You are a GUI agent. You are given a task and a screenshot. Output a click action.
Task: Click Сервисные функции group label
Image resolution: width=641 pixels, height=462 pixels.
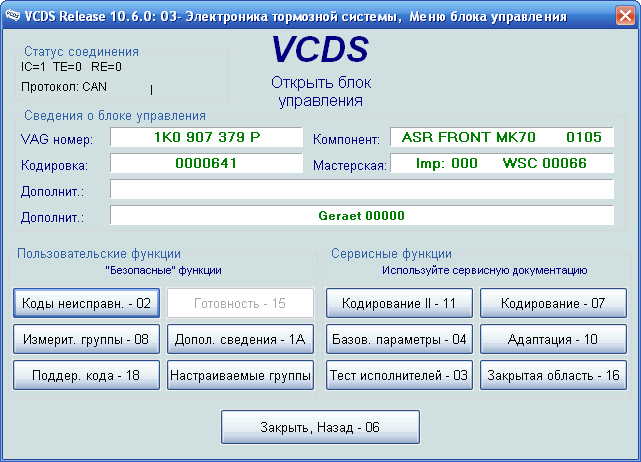point(391,253)
